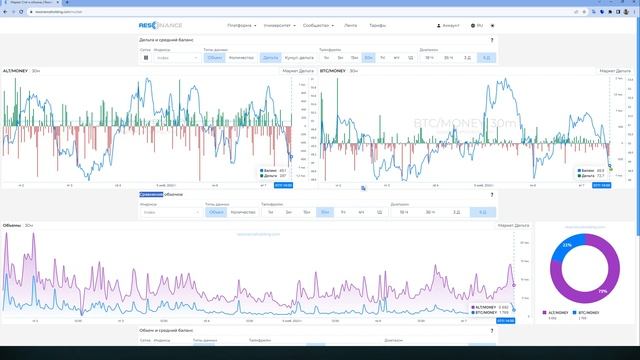The image size is (640, 360).
Task: Open help for Объем и средний баланс
Action: (x=492, y=331)
